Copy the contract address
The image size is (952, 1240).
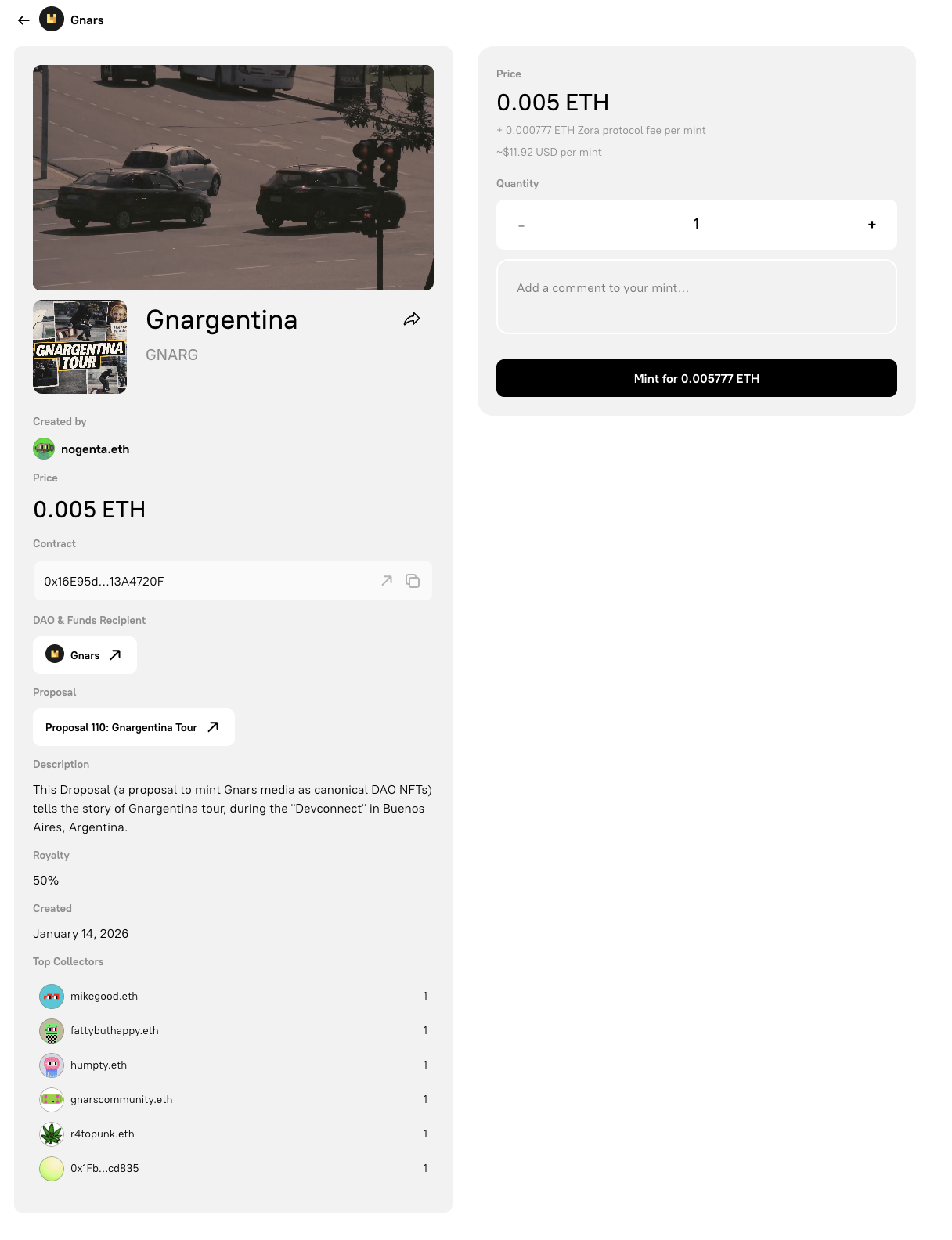[x=413, y=581]
